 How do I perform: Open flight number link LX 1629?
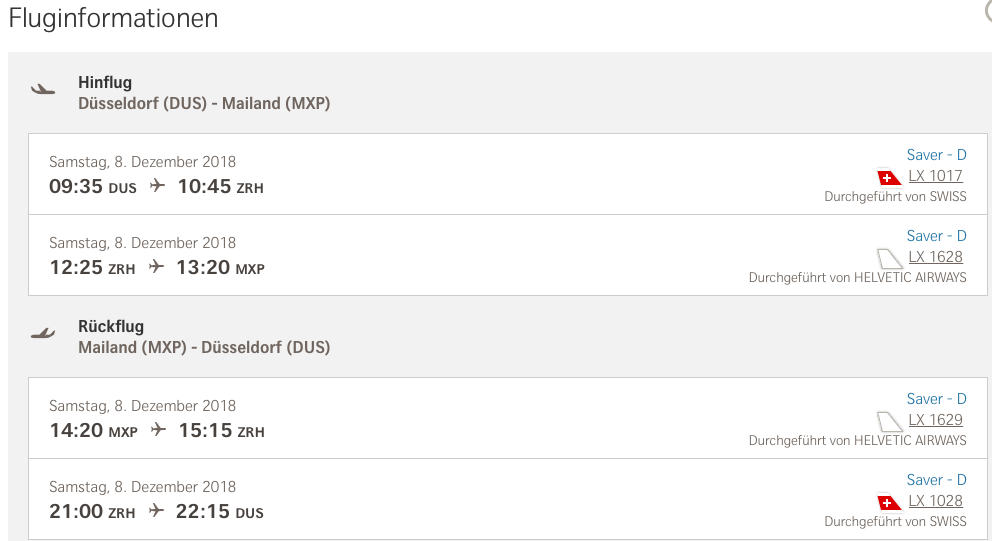[935, 420]
